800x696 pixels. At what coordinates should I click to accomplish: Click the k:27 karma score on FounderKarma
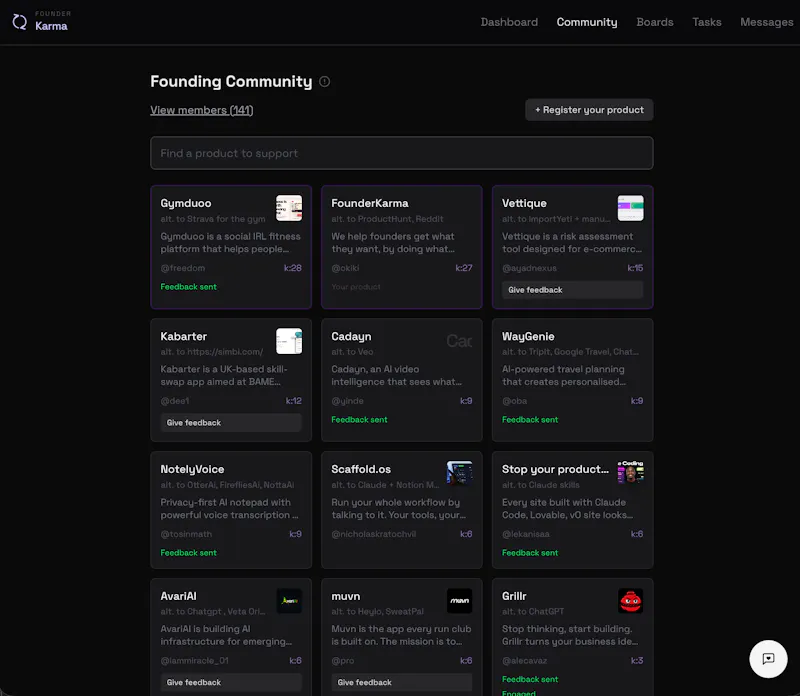point(464,268)
